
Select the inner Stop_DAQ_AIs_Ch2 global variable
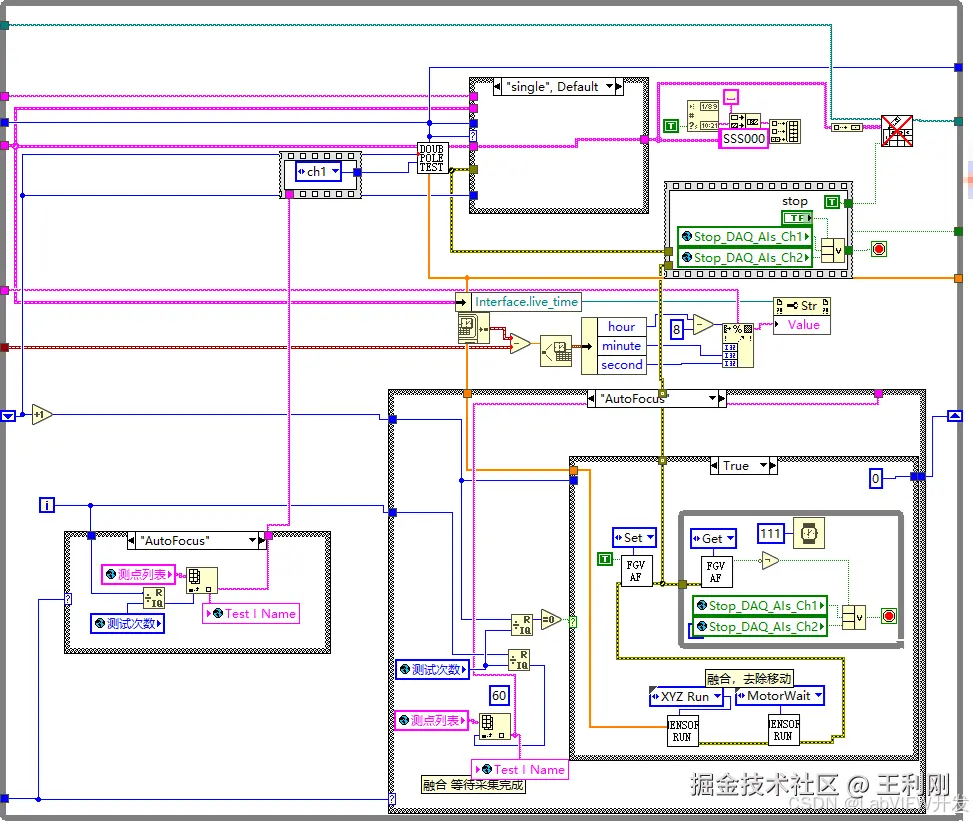pyautogui.click(x=760, y=626)
